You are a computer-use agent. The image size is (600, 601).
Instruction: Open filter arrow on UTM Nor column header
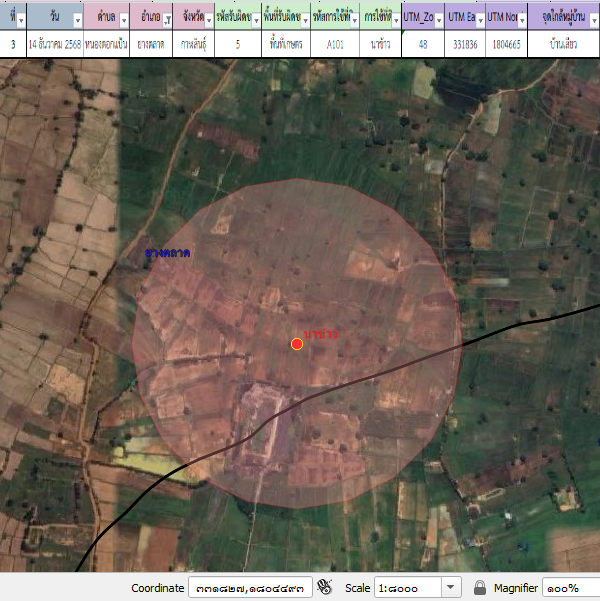(x=522, y=21)
